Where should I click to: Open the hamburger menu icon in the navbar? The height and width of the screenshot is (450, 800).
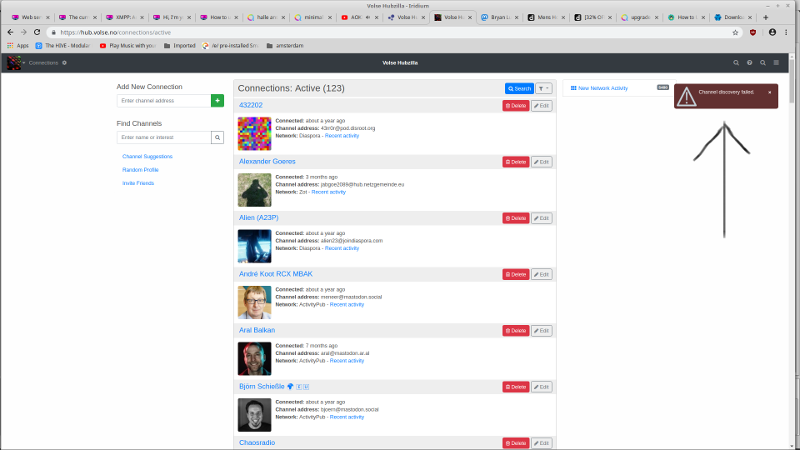pyautogui.click(x=778, y=63)
